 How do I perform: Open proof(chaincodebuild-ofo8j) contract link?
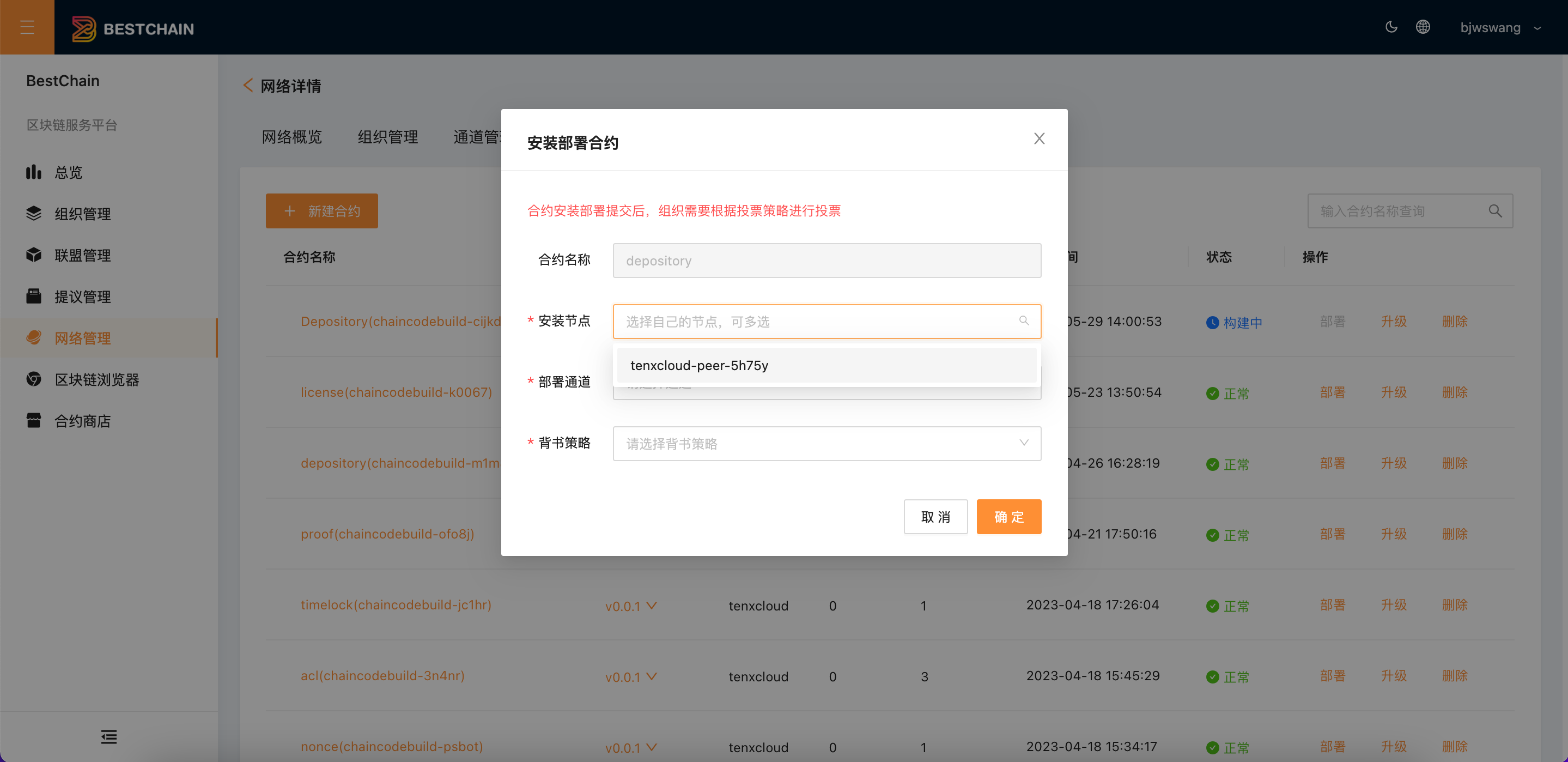387,534
